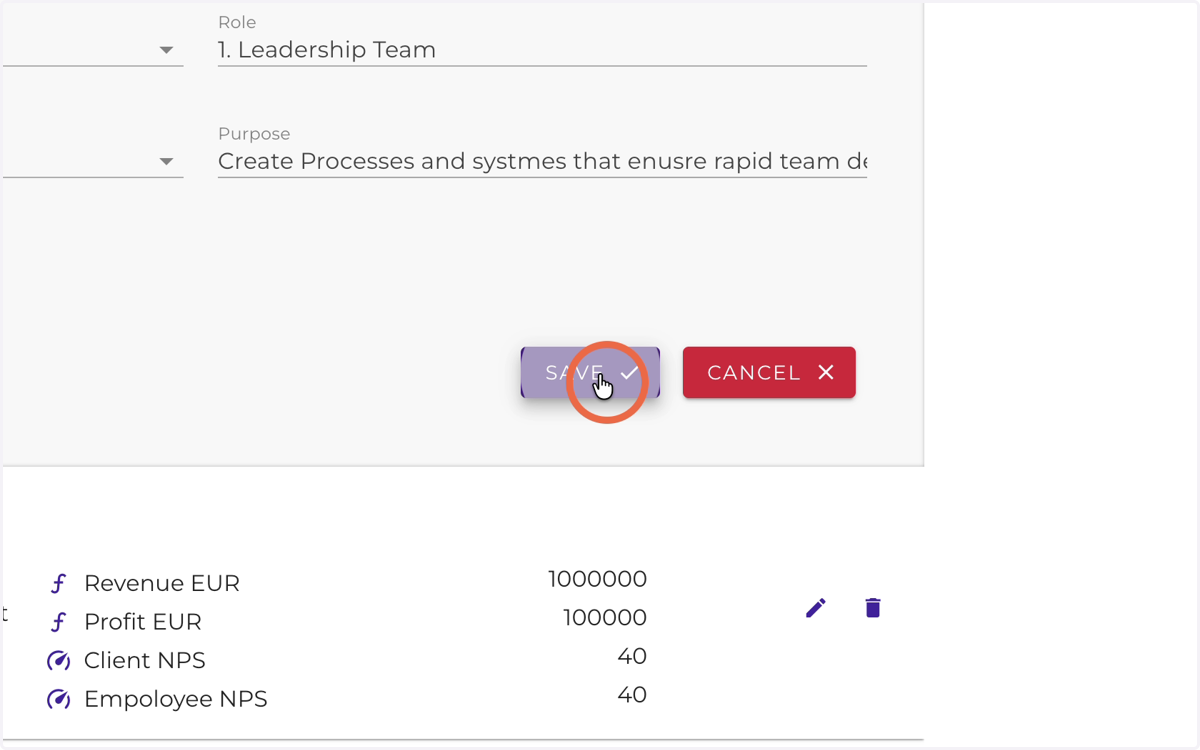Image resolution: width=1200 pixels, height=750 pixels.
Task: Click the 100000 profit value
Action: coord(605,618)
